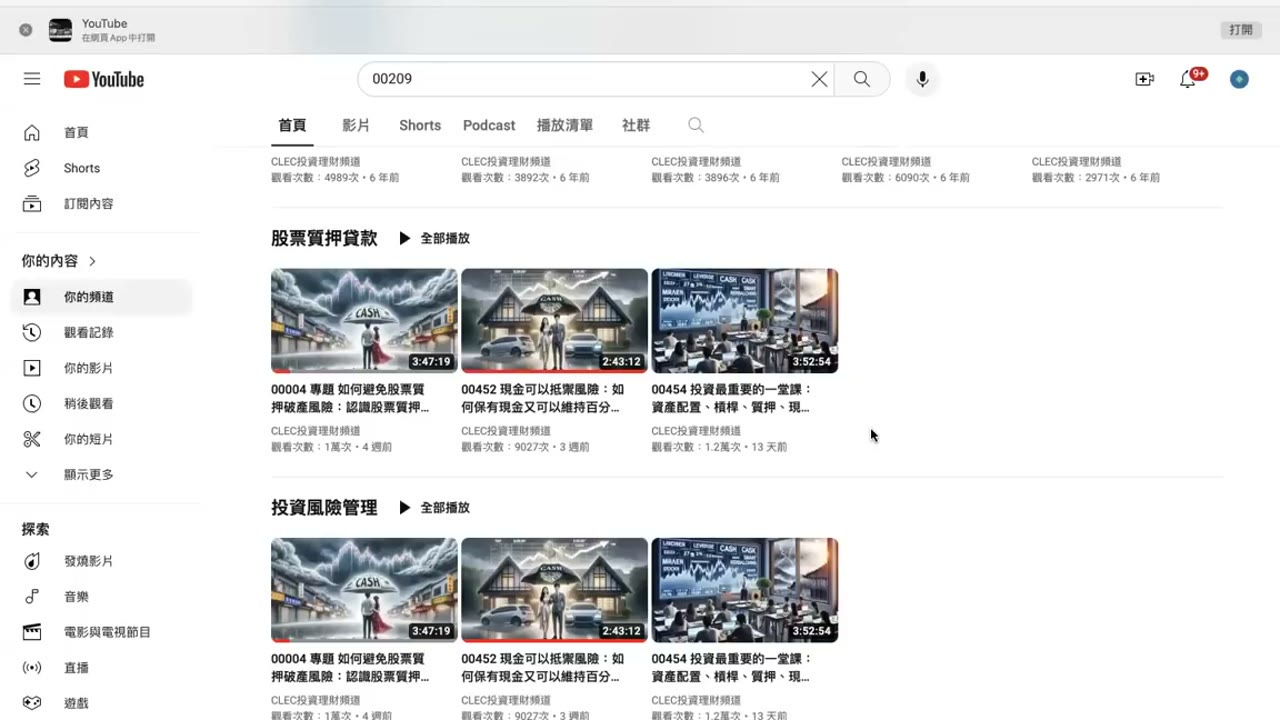Screen dimensions: 1280x720
Task: Switch to the 播放清單 tab
Action: click(x=565, y=125)
